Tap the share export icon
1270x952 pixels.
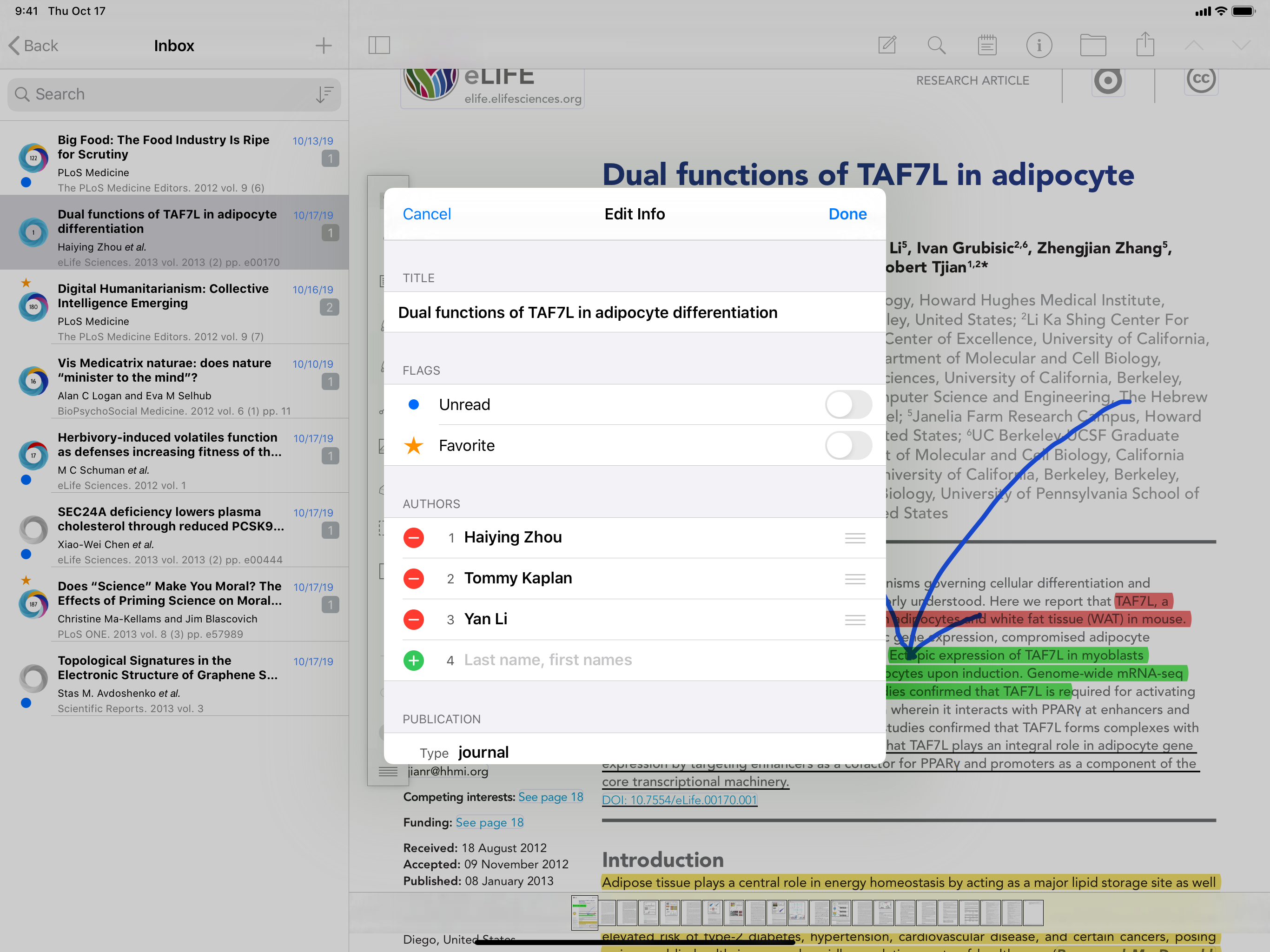coord(1145,44)
